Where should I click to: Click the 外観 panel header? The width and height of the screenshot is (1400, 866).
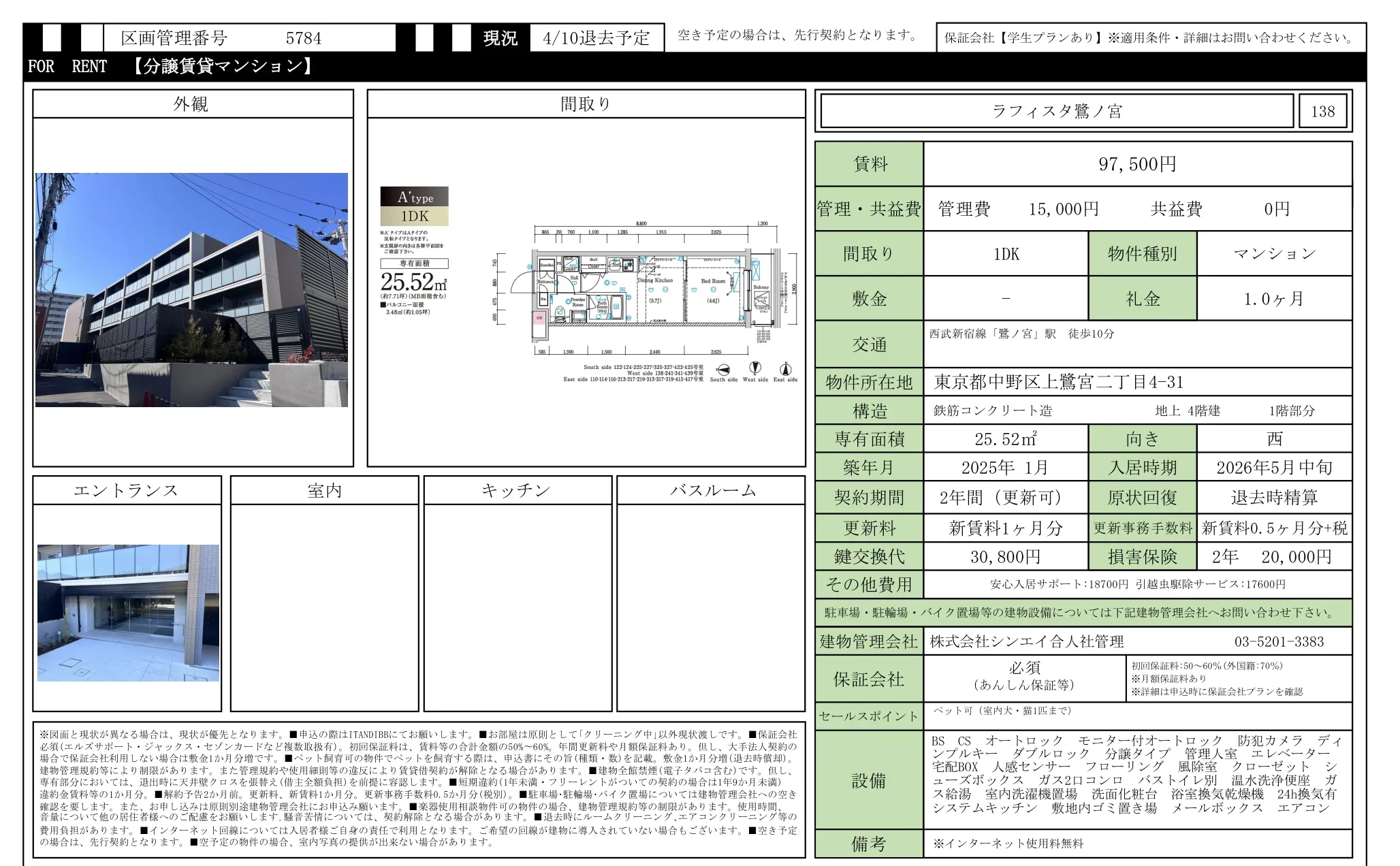pyautogui.click(x=192, y=104)
